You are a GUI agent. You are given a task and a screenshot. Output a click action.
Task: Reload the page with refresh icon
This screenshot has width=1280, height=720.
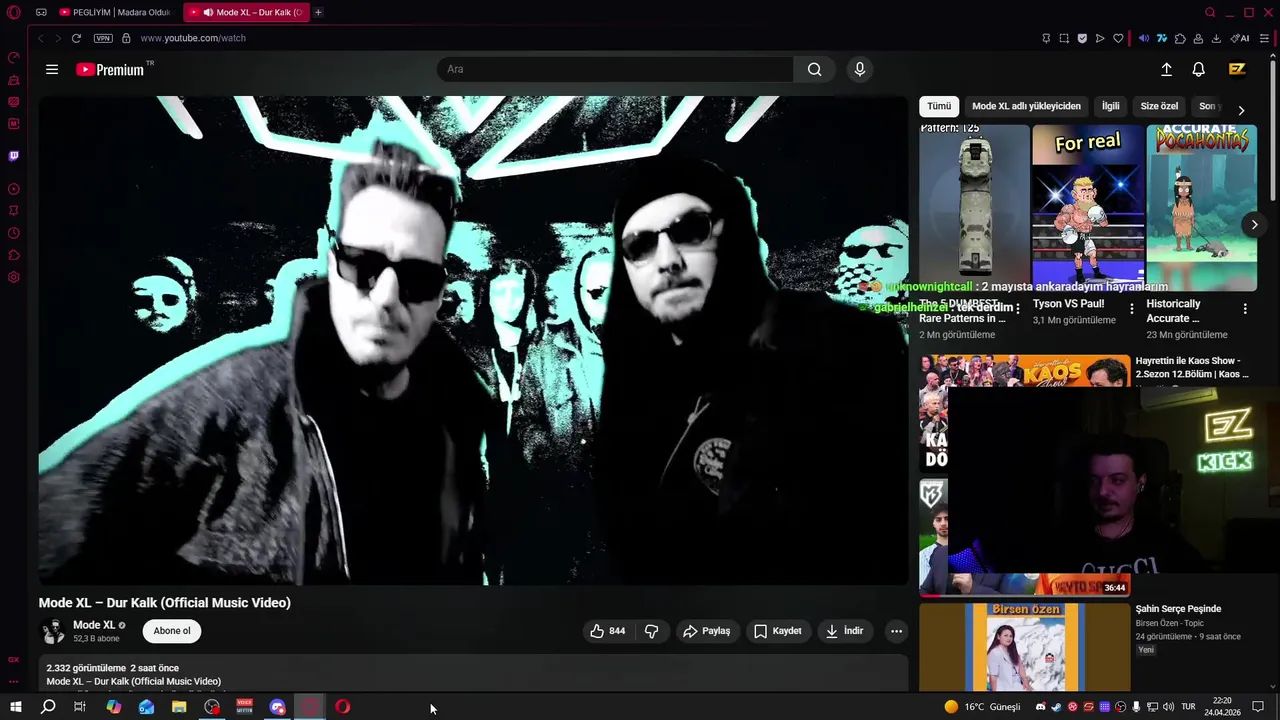pos(76,38)
